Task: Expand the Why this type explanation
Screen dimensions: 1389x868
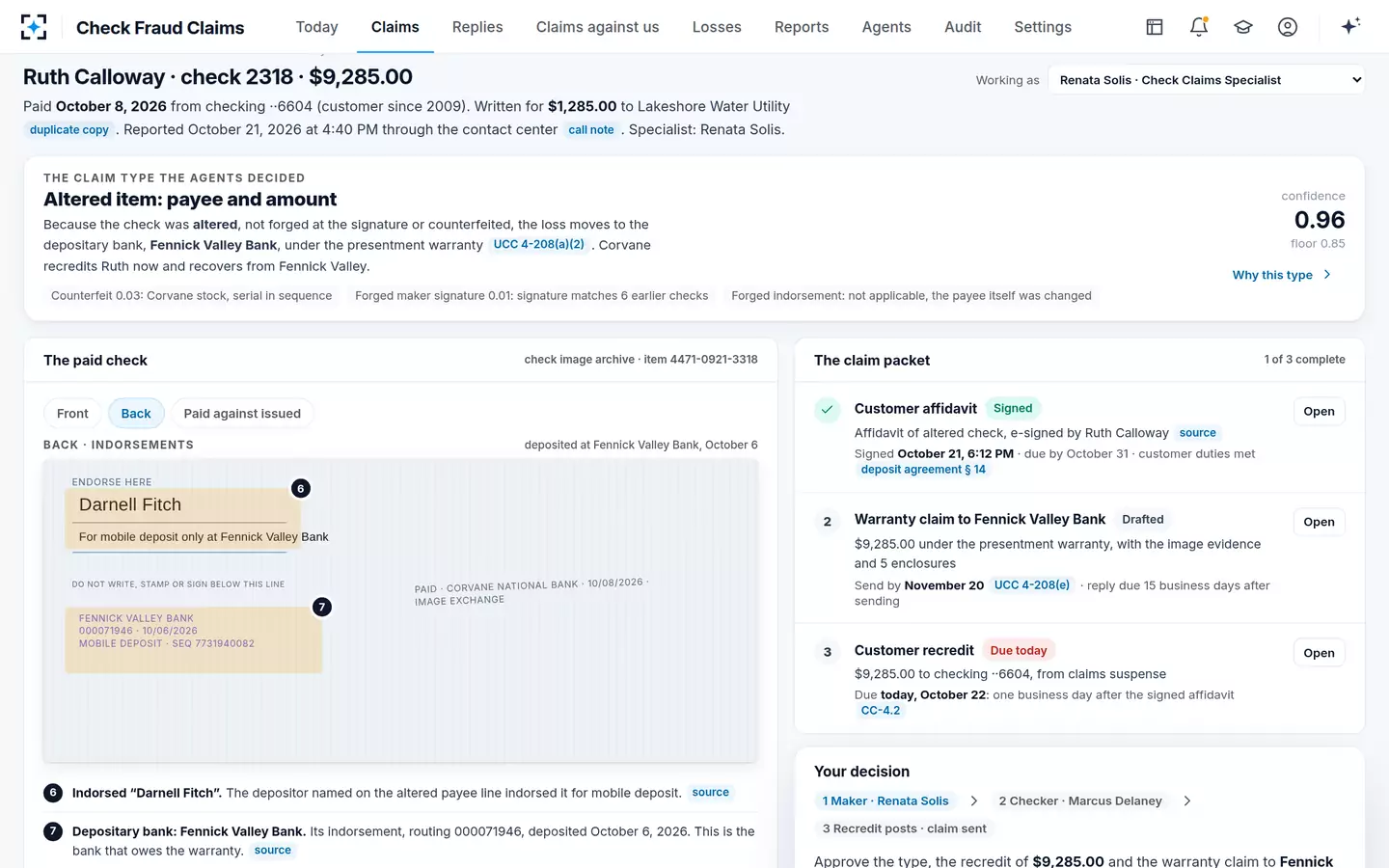Action: coord(1282,275)
